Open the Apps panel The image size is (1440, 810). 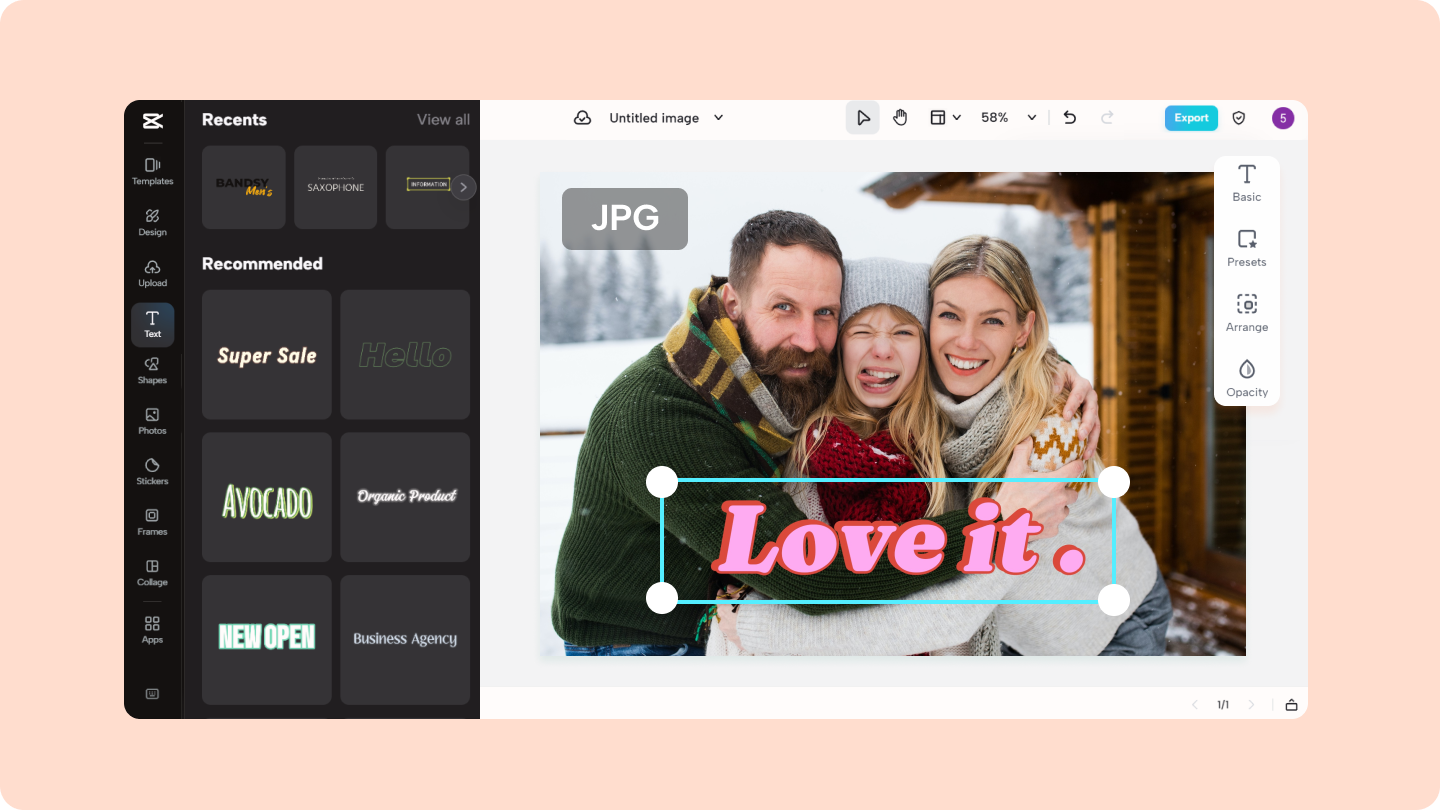click(152, 630)
